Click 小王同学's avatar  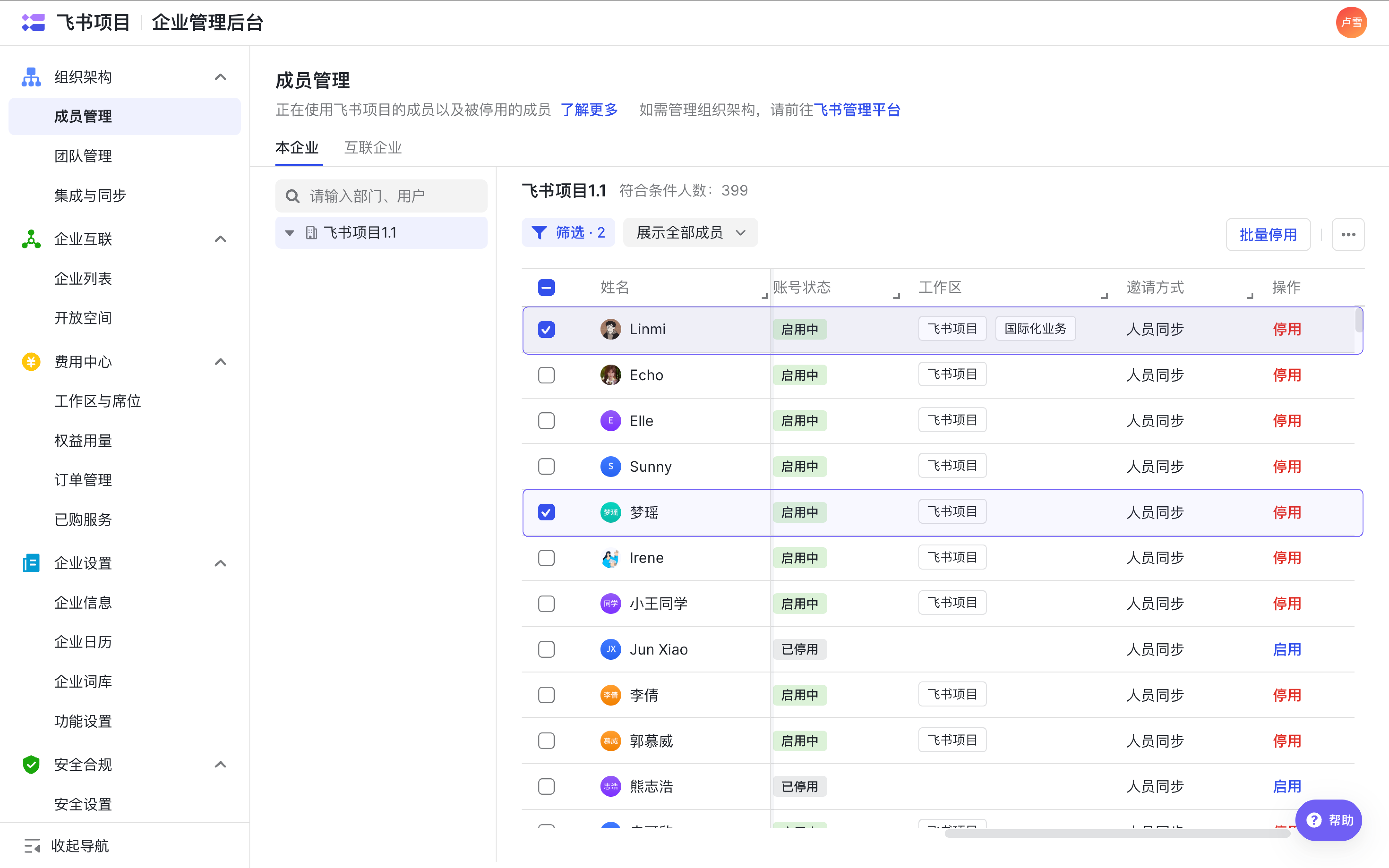point(610,603)
